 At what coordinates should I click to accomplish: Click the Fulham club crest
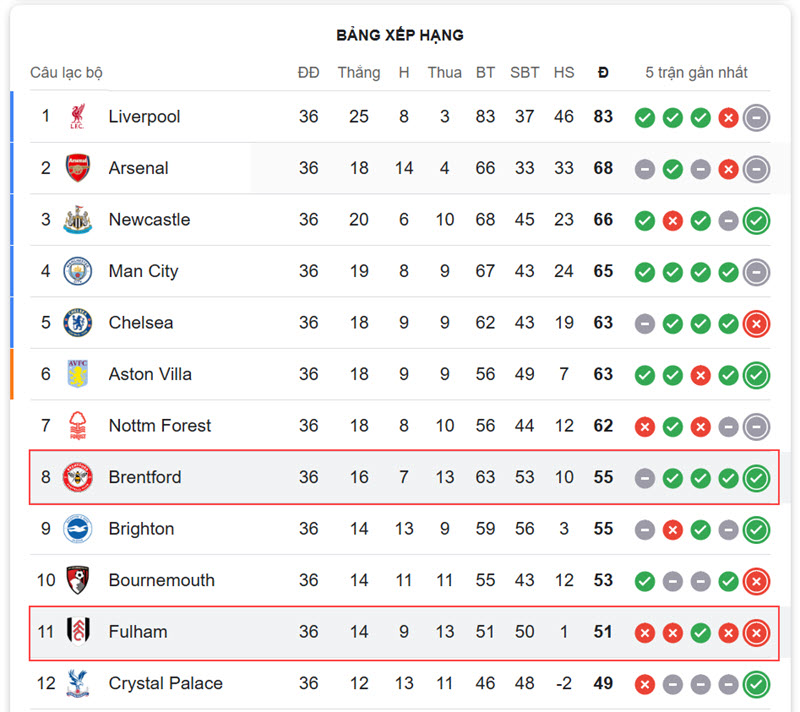pos(78,631)
